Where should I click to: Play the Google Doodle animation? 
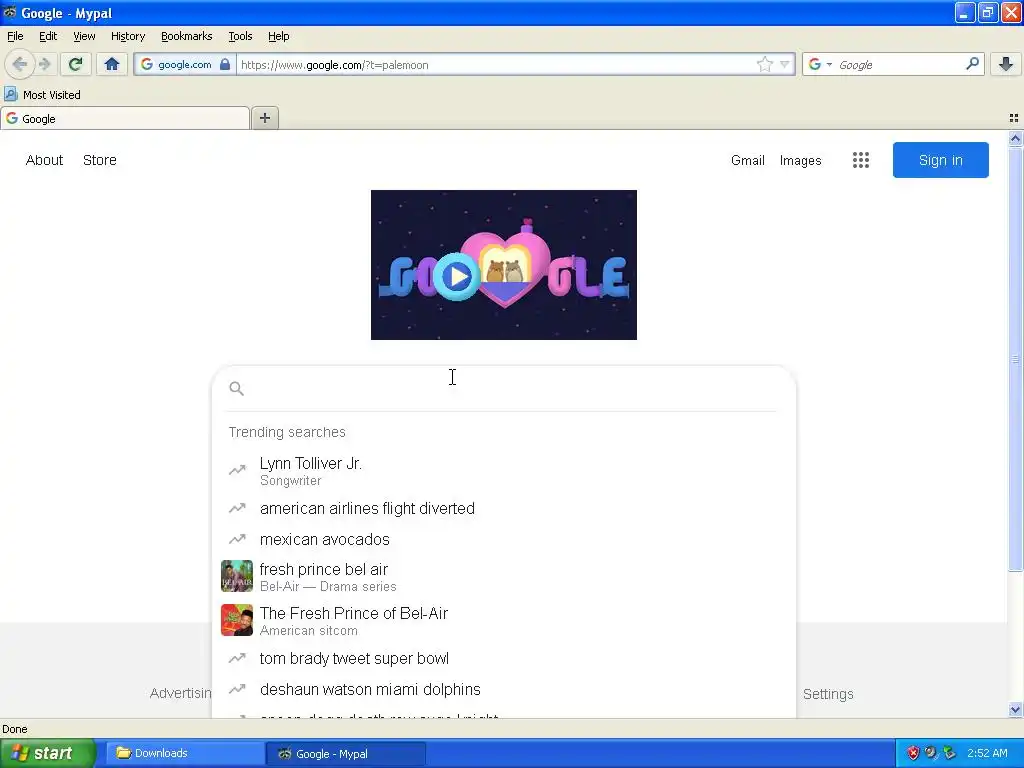pyautogui.click(x=456, y=277)
